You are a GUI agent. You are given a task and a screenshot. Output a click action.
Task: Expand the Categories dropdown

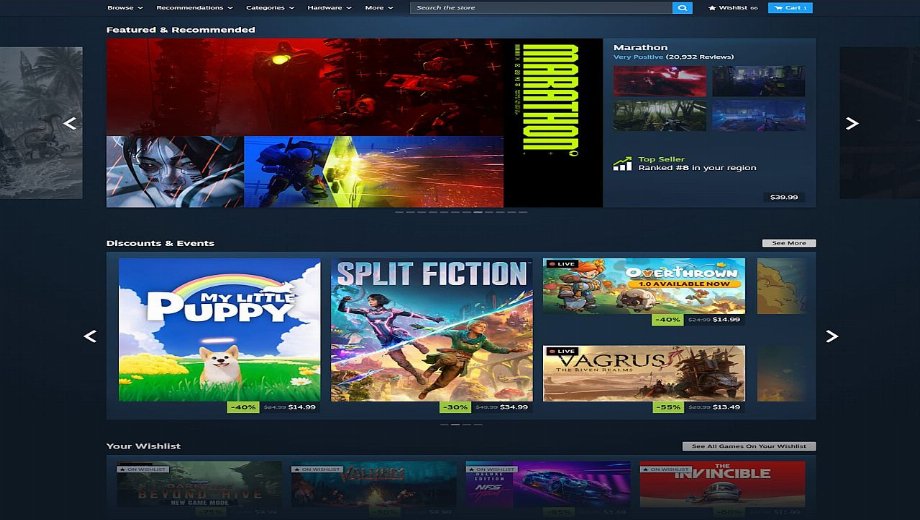pyautogui.click(x=269, y=8)
